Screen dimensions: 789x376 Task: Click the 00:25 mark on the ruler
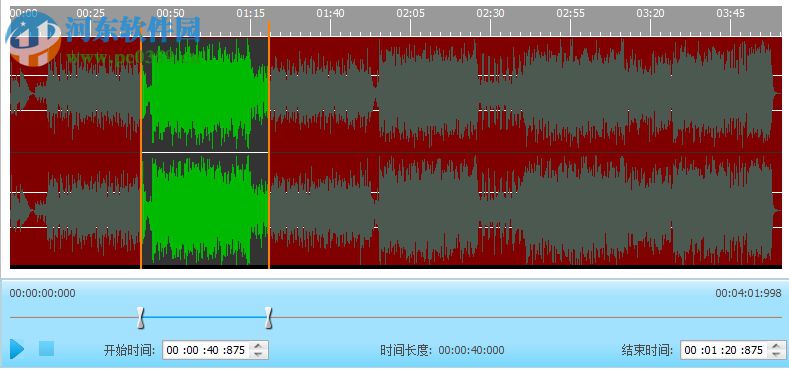[91, 14]
